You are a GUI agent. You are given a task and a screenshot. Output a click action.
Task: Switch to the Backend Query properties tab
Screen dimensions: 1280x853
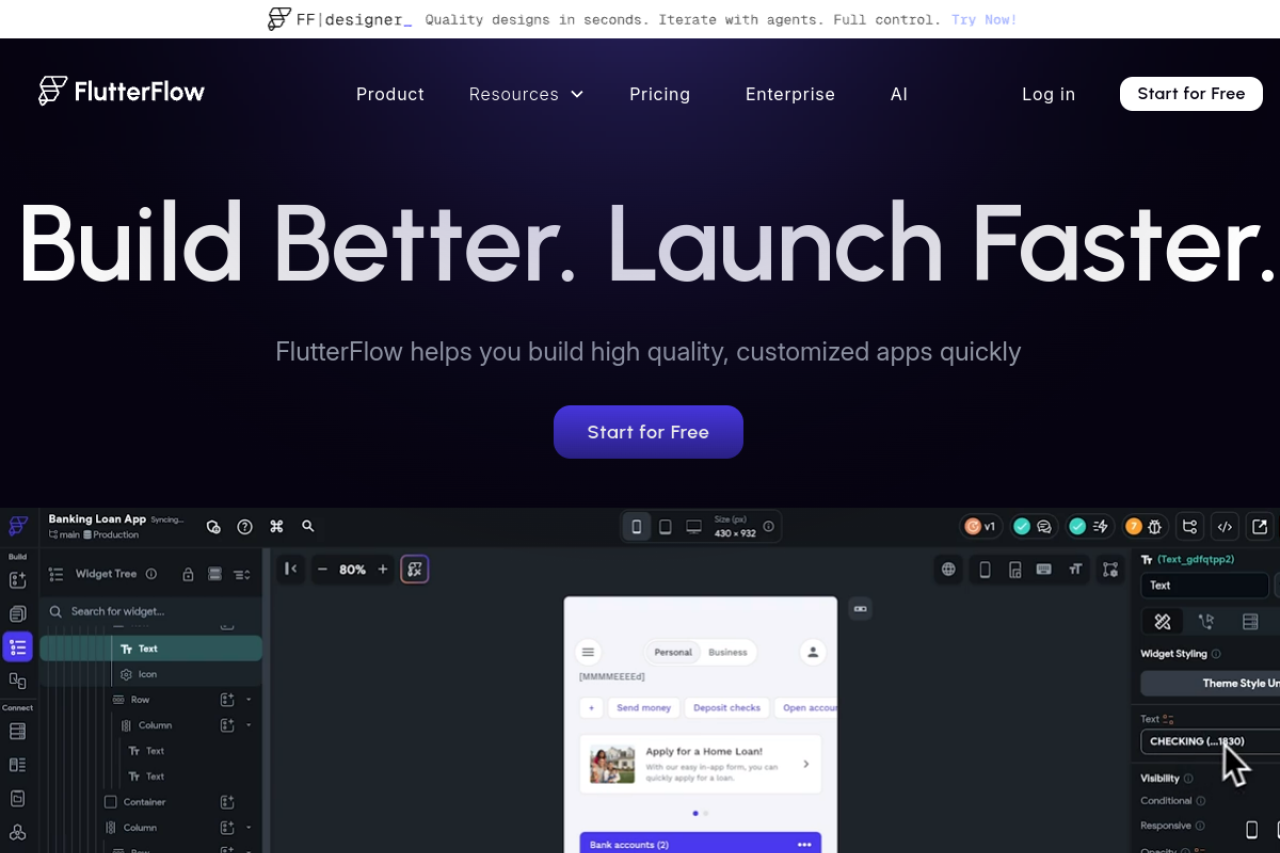(1250, 621)
